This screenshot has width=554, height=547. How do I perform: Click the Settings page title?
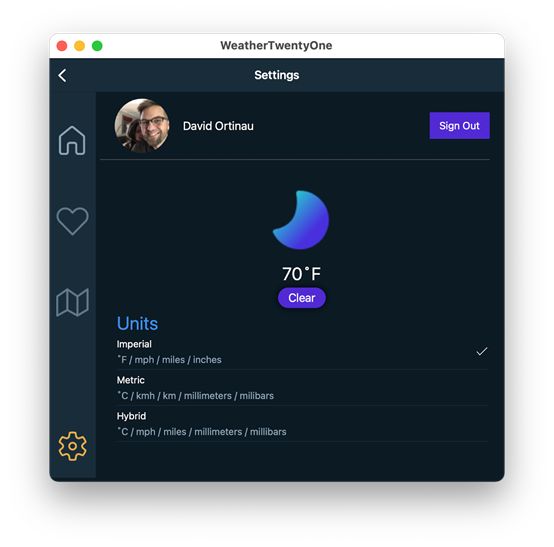pos(277,75)
